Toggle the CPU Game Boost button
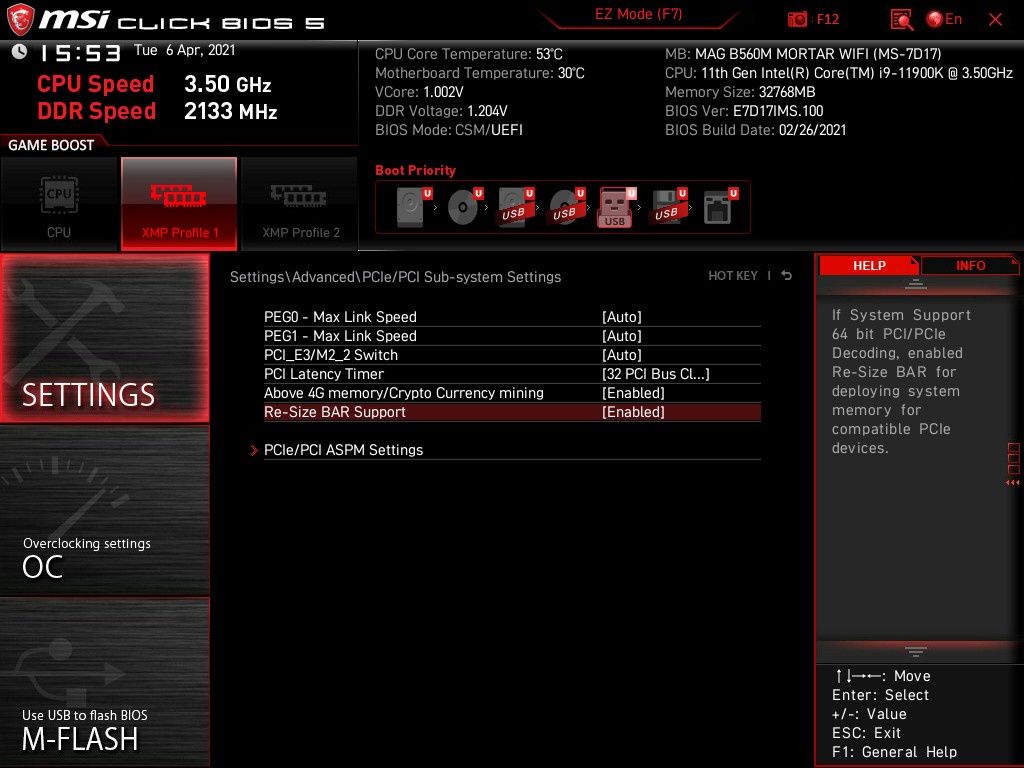 pyautogui.click(x=59, y=204)
